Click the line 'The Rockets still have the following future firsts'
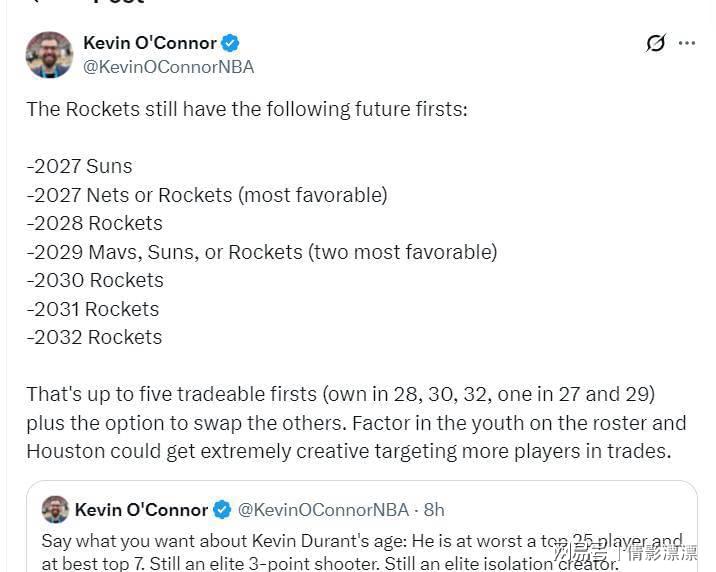This screenshot has width=716, height=572. click(x=247, y=110)
